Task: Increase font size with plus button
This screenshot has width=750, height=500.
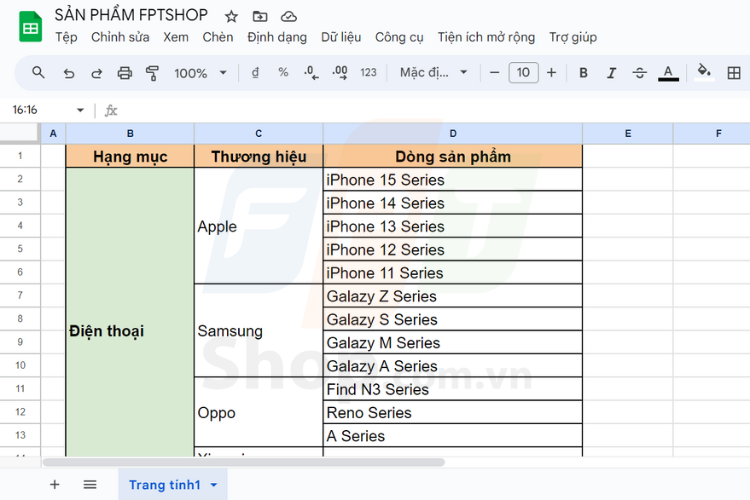Action: [x=551, y=73]
